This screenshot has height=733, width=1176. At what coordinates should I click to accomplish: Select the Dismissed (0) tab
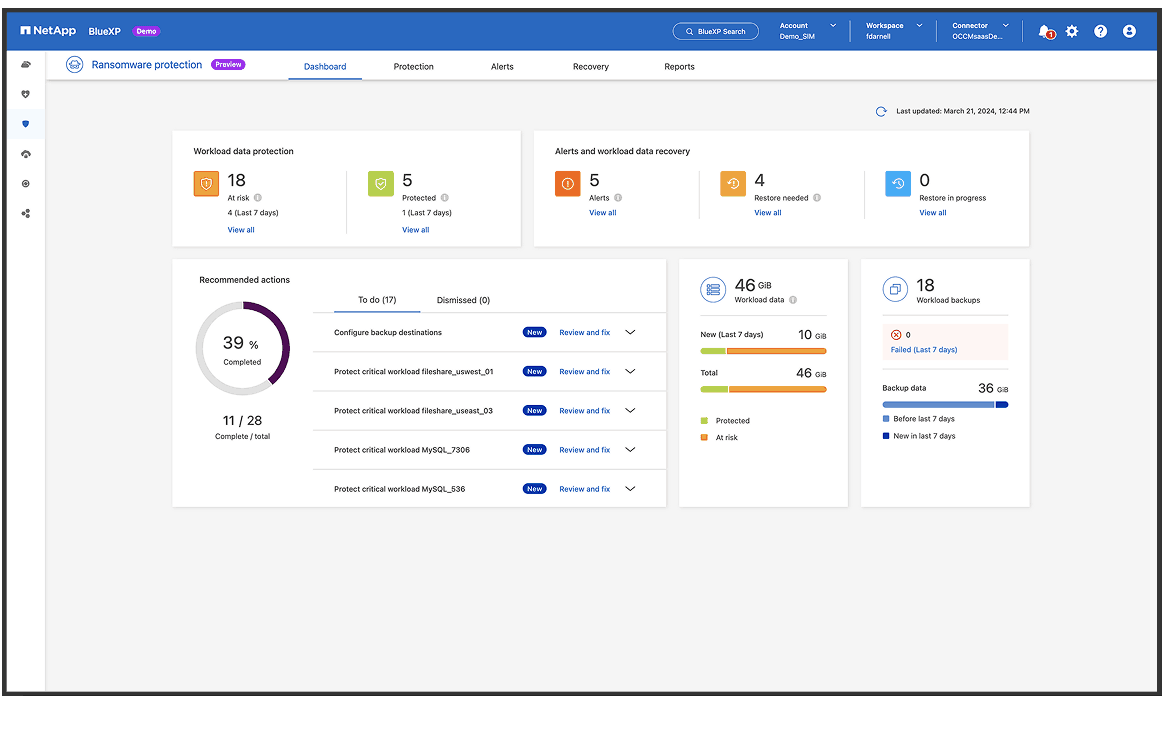(464, 300)
